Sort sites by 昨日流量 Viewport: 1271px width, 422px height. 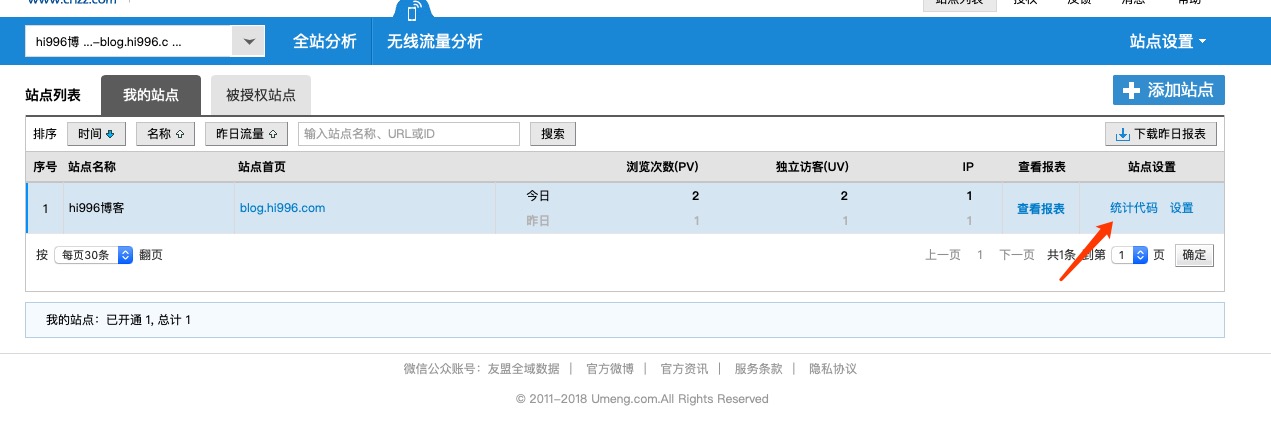point(246,134)
